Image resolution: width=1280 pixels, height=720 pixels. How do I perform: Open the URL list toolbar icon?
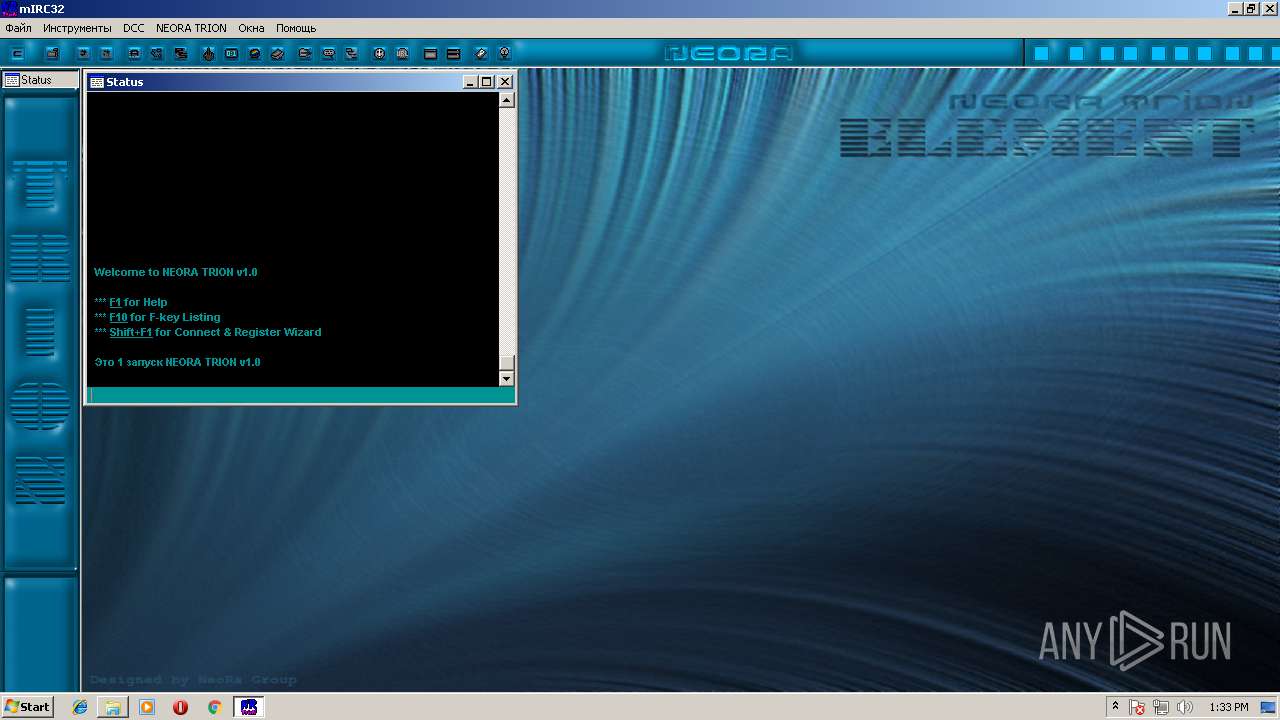click(x=402, y=53)
